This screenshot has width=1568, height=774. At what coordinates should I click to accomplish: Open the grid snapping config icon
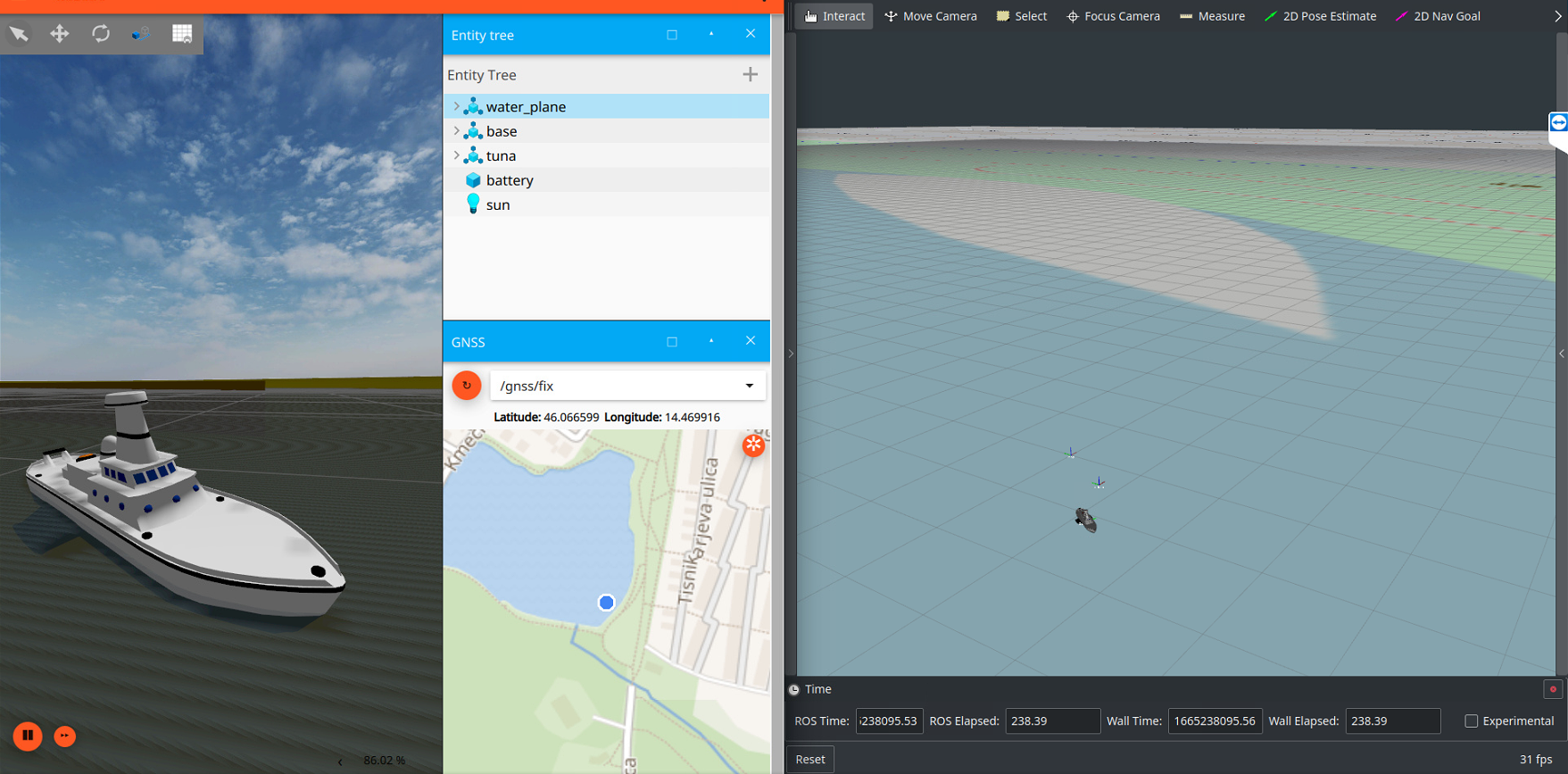182,34
